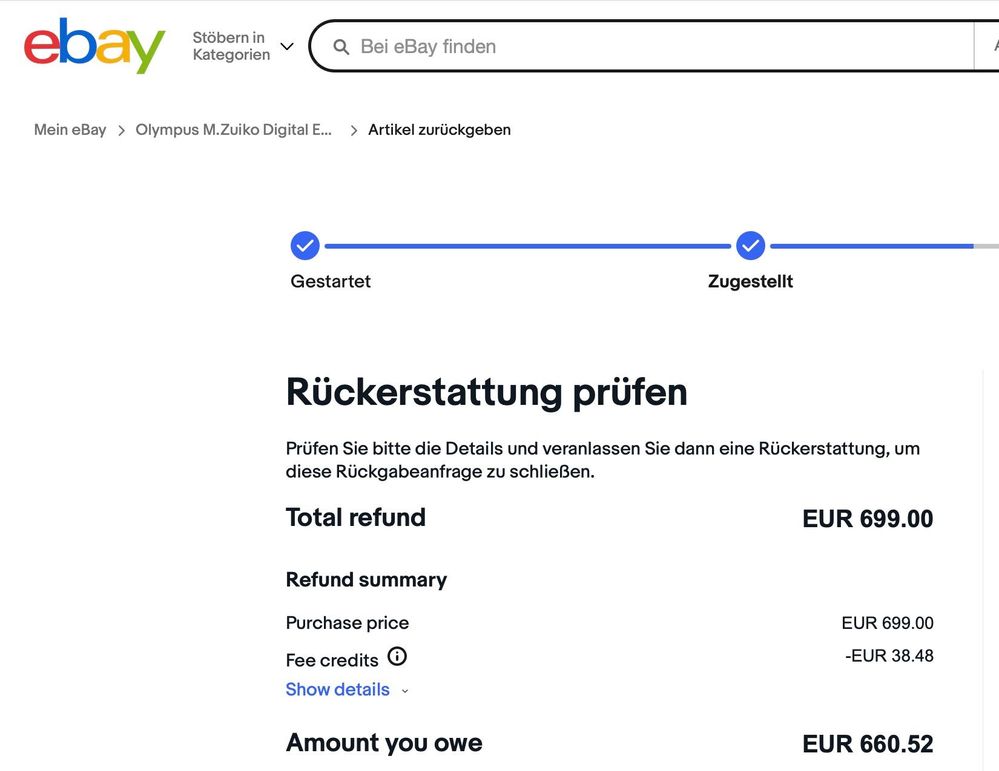Open the Olympus M.Zuiko Digital breadcrumb link

click(x=234, y=130)
